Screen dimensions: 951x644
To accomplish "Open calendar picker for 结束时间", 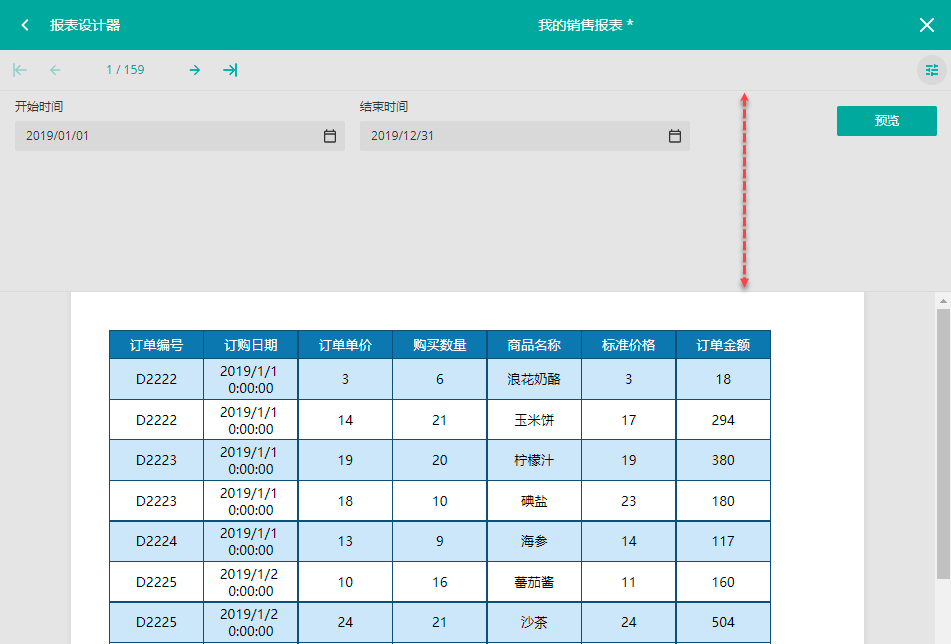I will [675, 136].
